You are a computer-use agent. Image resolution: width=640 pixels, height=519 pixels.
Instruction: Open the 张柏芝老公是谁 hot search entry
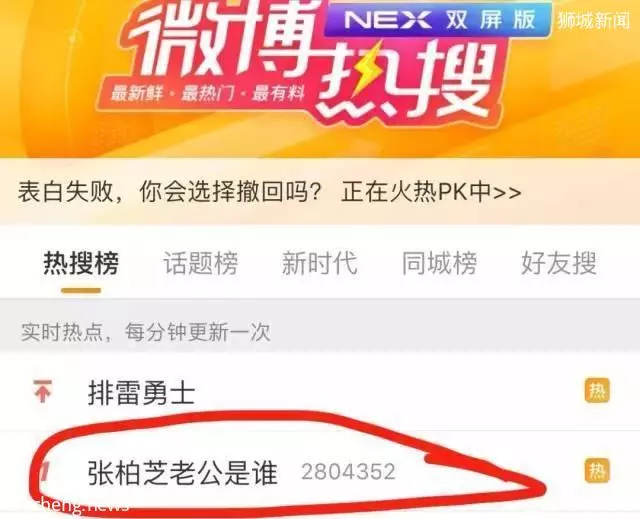coord(320,471)
